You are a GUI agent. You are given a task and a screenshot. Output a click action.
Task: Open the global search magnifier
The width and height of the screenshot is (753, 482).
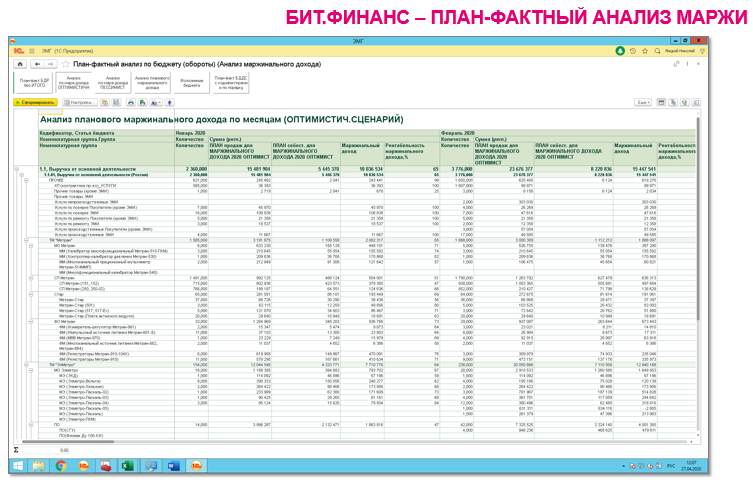point(657,51)
